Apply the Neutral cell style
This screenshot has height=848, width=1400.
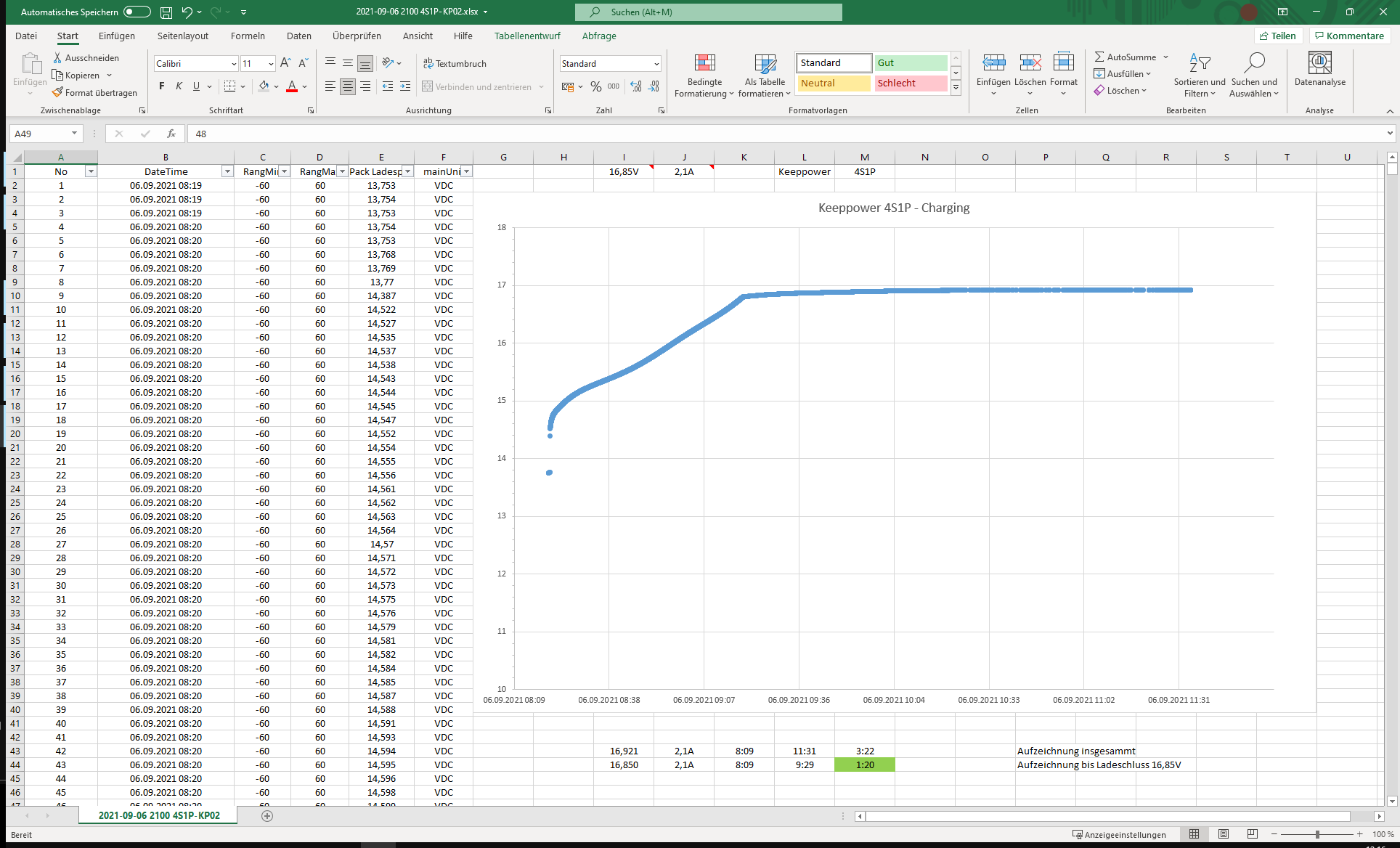coord(834,83)
